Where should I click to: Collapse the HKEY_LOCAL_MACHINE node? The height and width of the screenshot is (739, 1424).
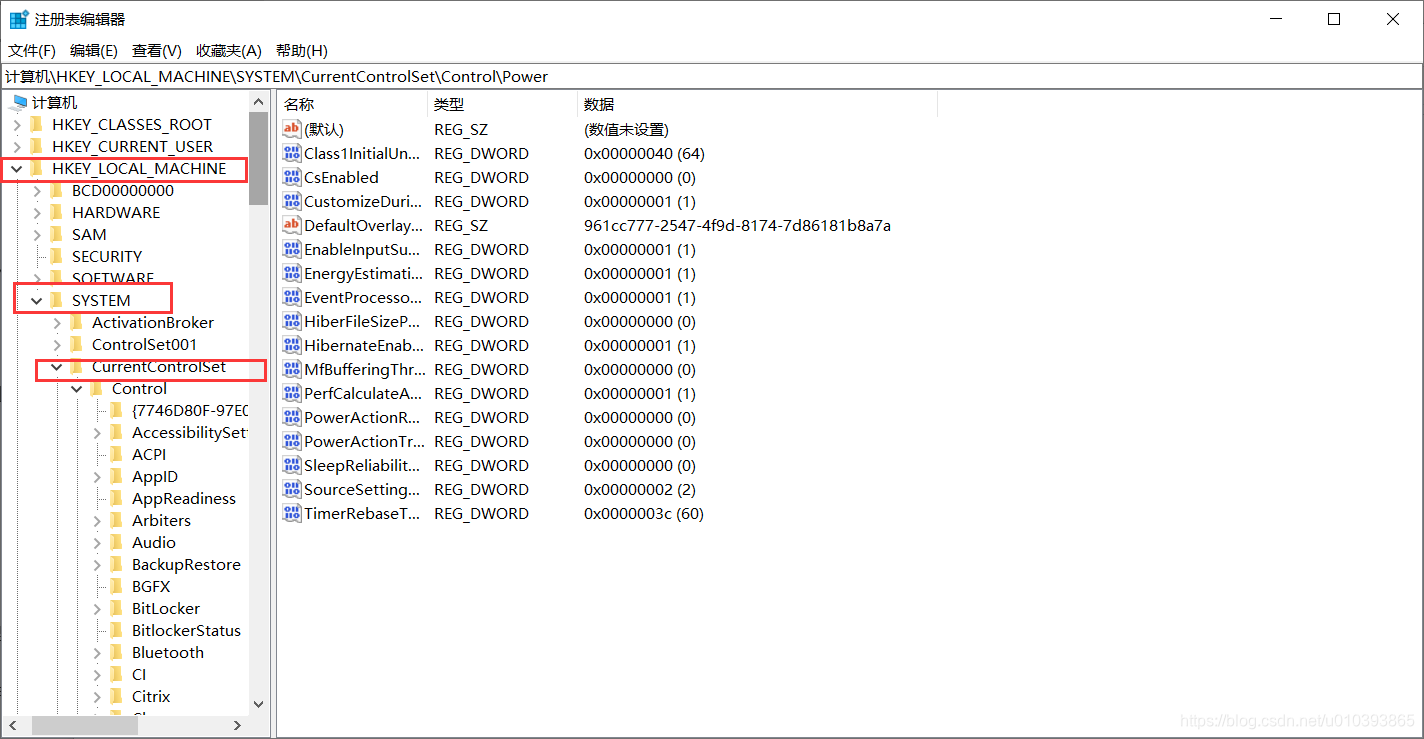pyautogui.click(x=17, y=169)
